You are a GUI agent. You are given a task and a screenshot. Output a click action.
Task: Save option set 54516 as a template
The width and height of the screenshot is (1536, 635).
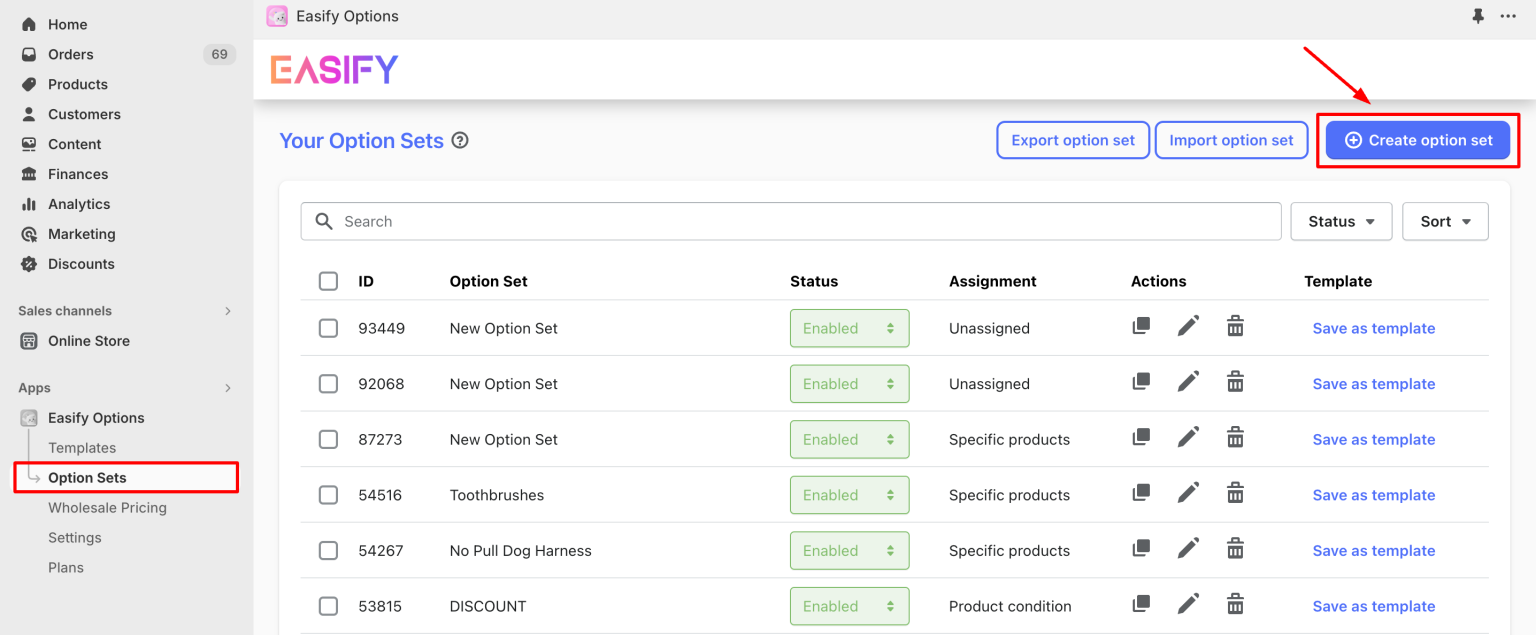coord(1373,494)
